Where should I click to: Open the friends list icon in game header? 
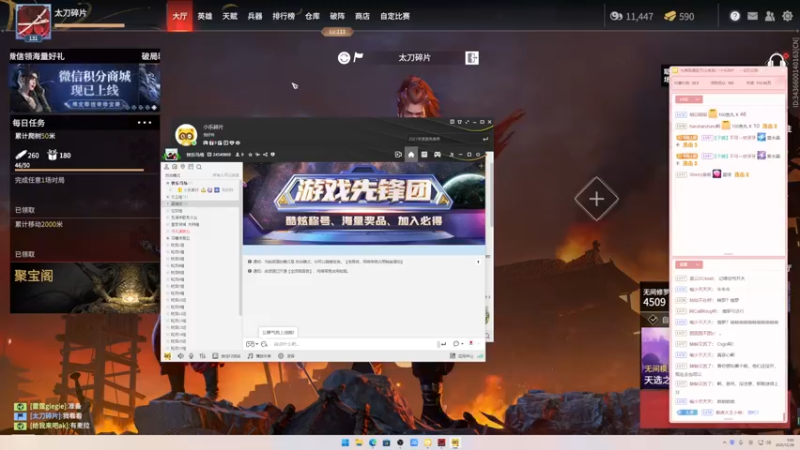[x=769, y=16]
